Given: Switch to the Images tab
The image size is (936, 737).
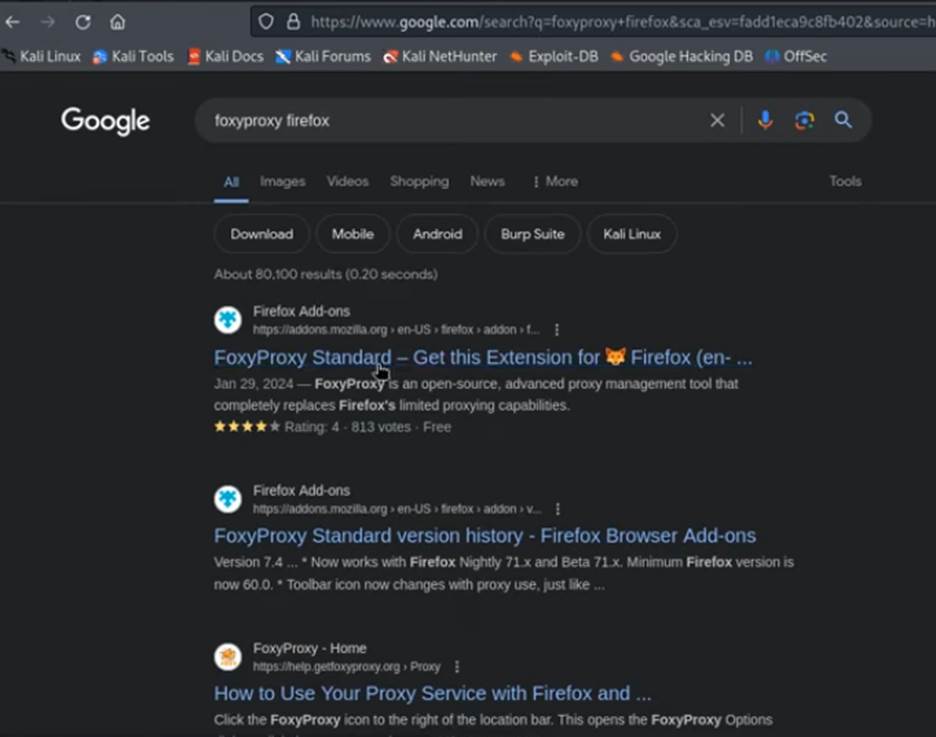Looking at the screenshot, I should point(282,181).
